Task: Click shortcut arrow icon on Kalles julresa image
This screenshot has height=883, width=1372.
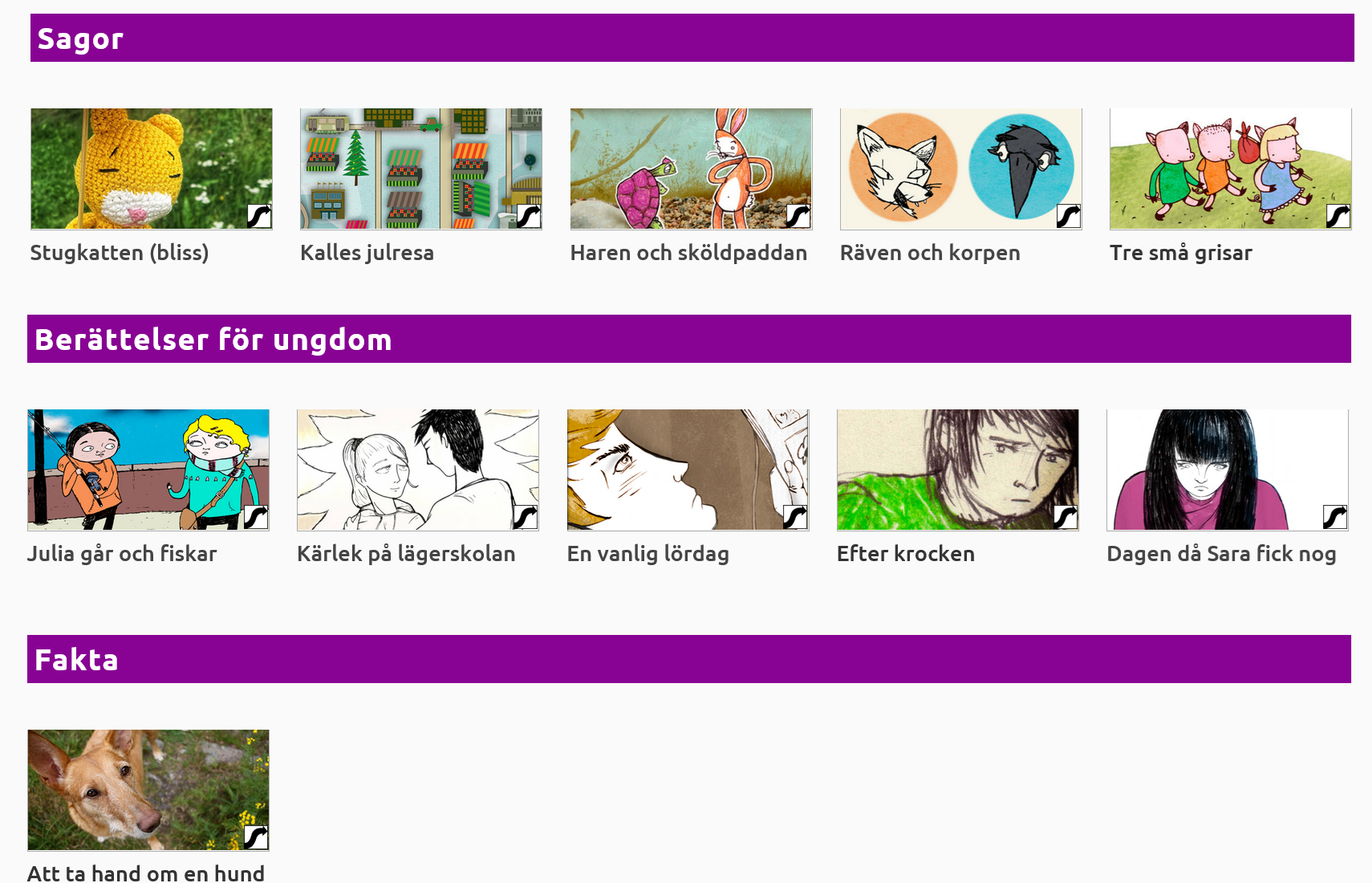Action: coord(529,216)
